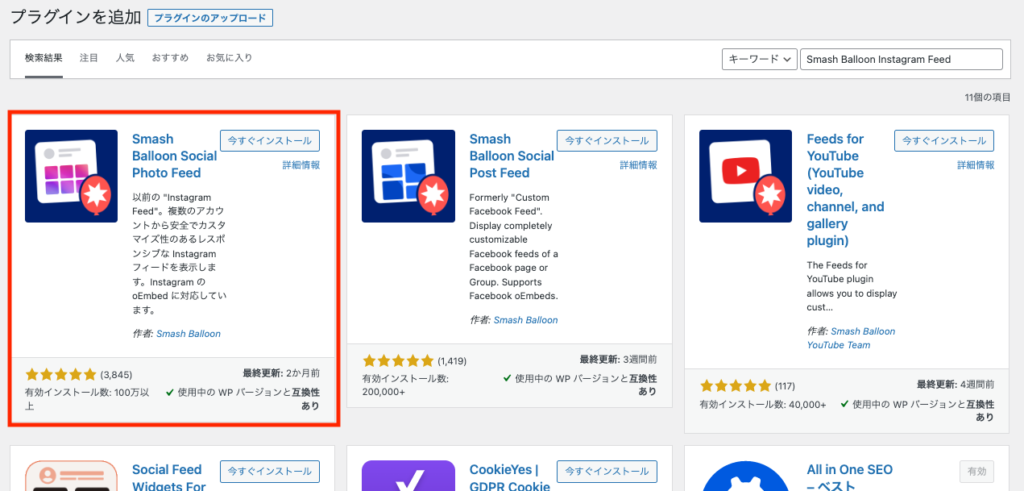This screenshot has height=491, width=1024.
Task: Install Smash Balloon Social Post Feed now
Action: (x=607, y=140)
